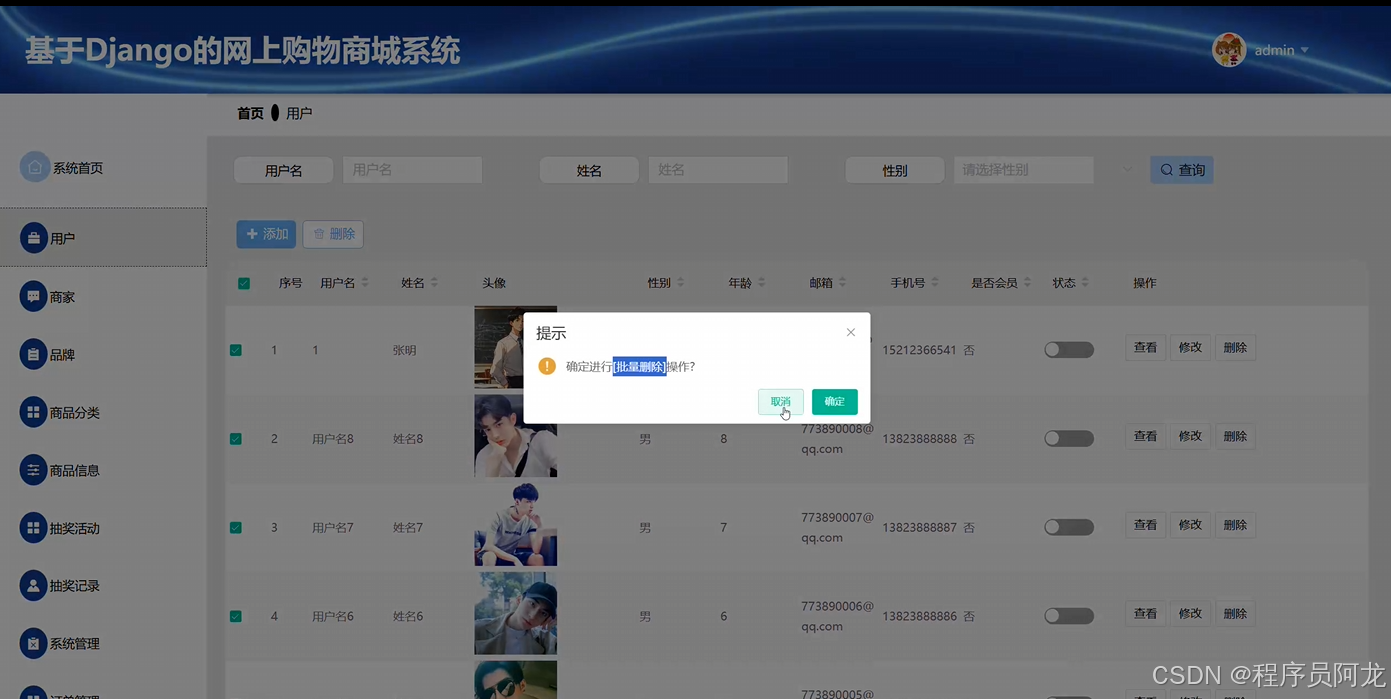Screen dimensions: 1391x699
Task: Click the avatar photo of 用户名6
Action: tap(515, 613)
